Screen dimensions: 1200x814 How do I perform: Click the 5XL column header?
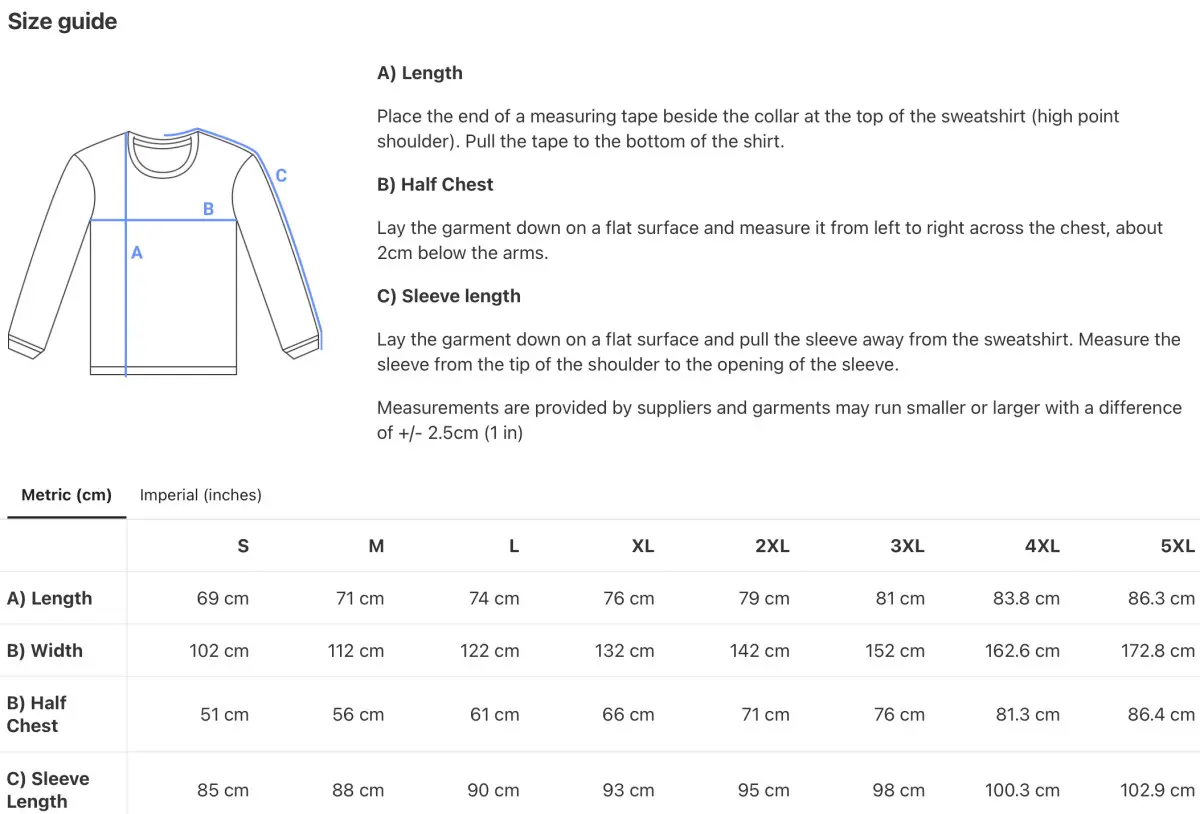pos(1177,546)
